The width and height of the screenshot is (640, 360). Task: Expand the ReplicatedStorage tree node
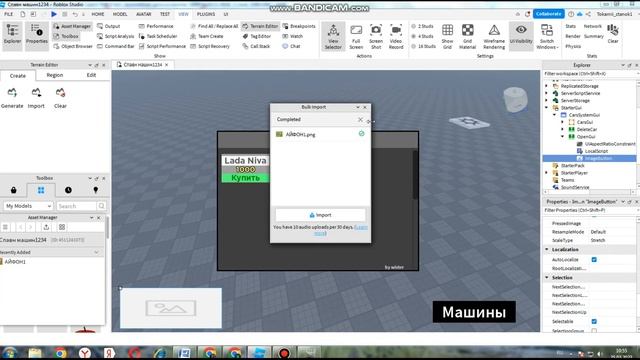pyautogui.click(x=547, y=86)
